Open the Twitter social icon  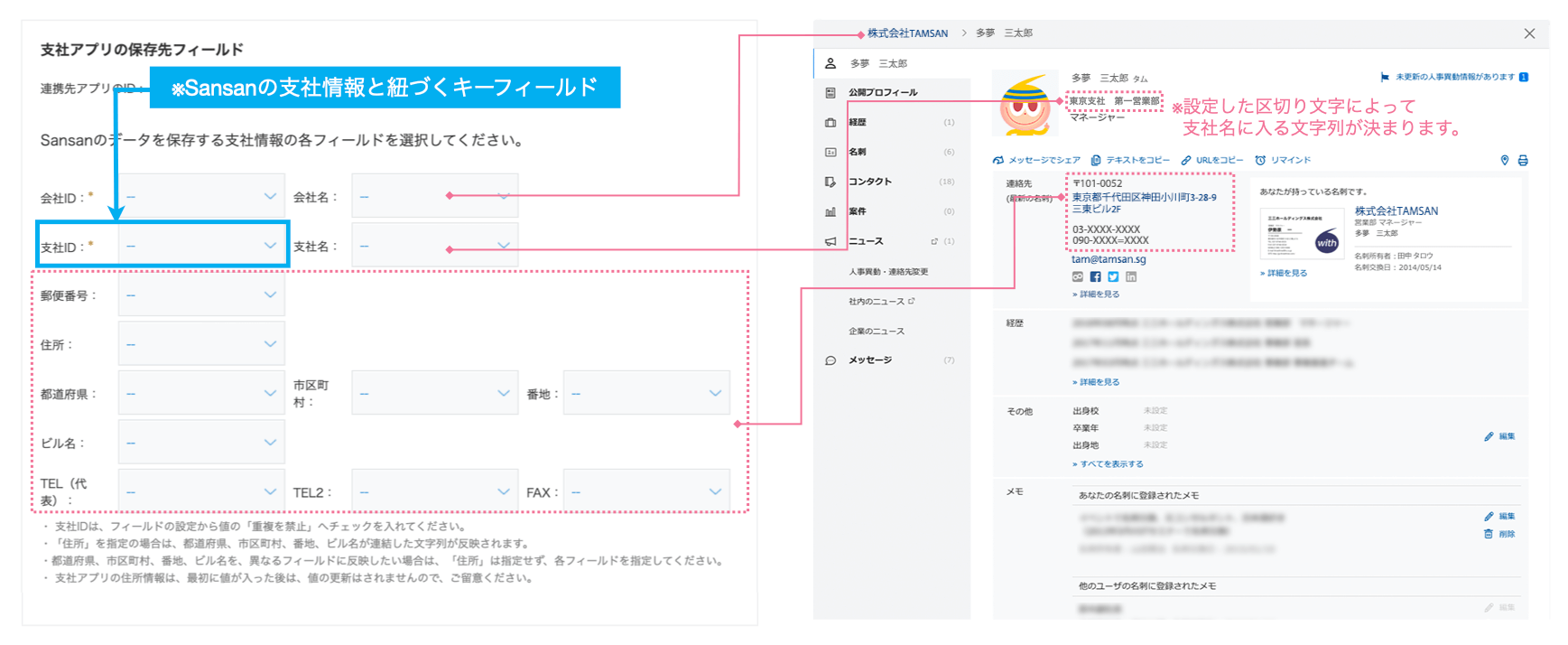point(1113,277)
